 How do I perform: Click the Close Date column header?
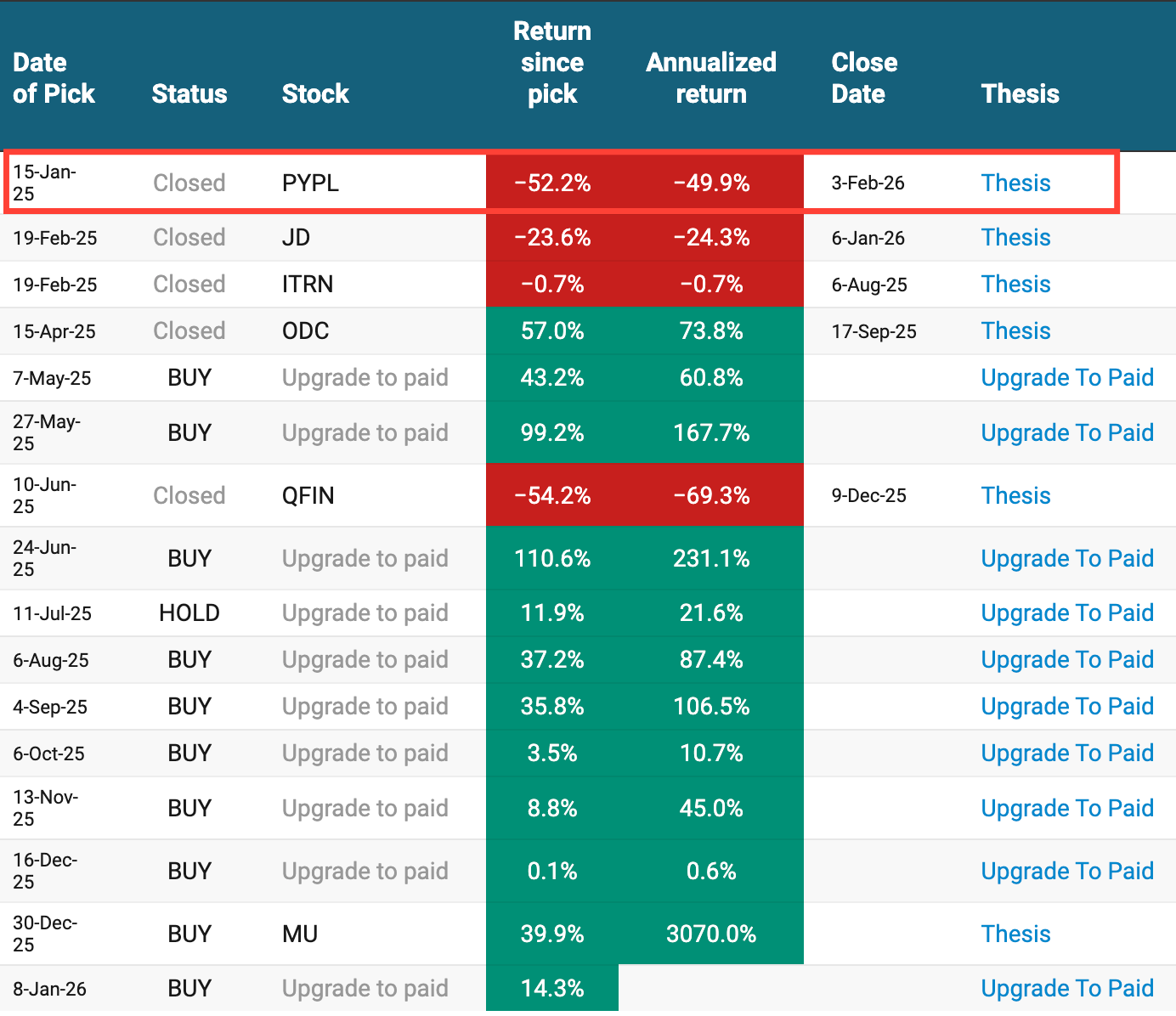864,77
